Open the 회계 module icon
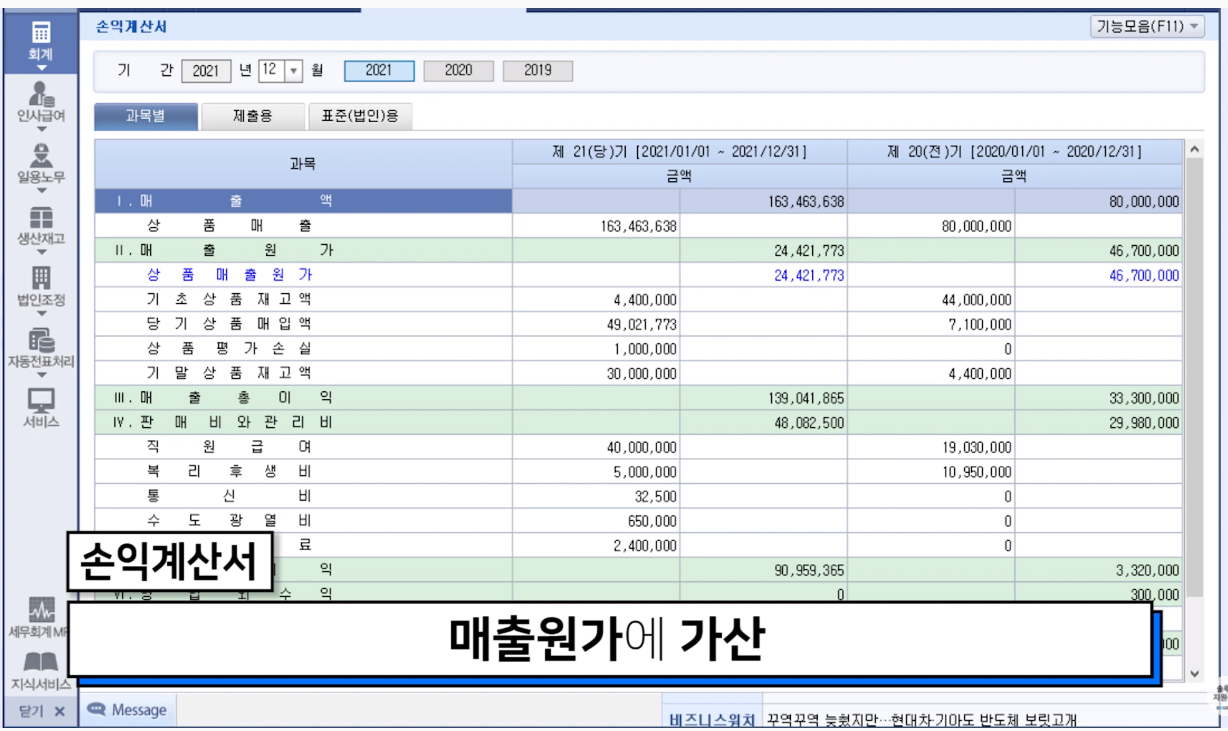1228x731 pixels. click(41, 32)
